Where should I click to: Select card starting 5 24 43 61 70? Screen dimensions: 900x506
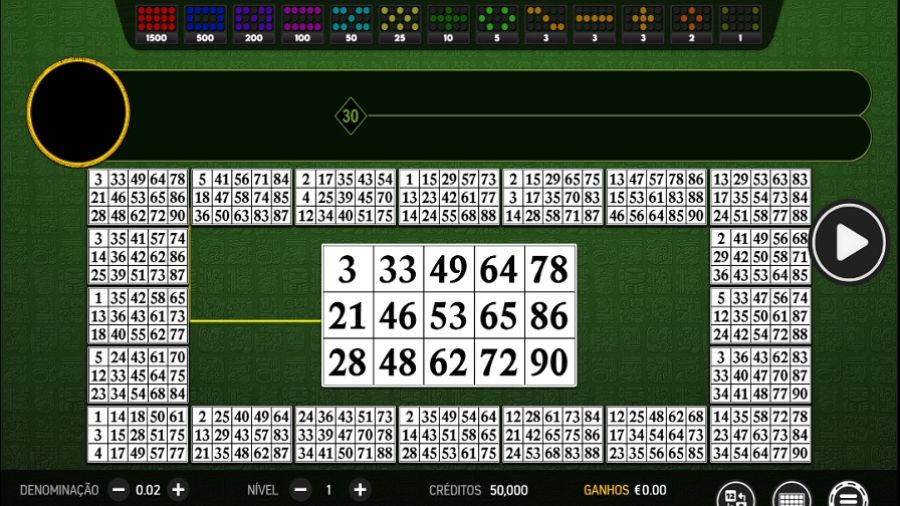138,375
